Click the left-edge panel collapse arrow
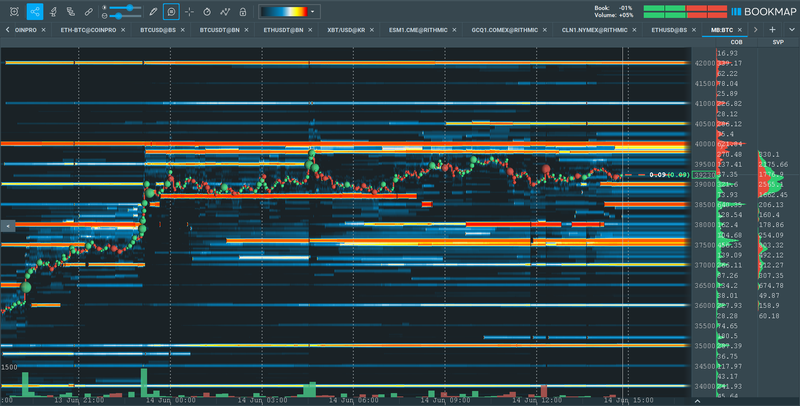The image size is (800, 406). pyautogui.click(x=8, y=225)
